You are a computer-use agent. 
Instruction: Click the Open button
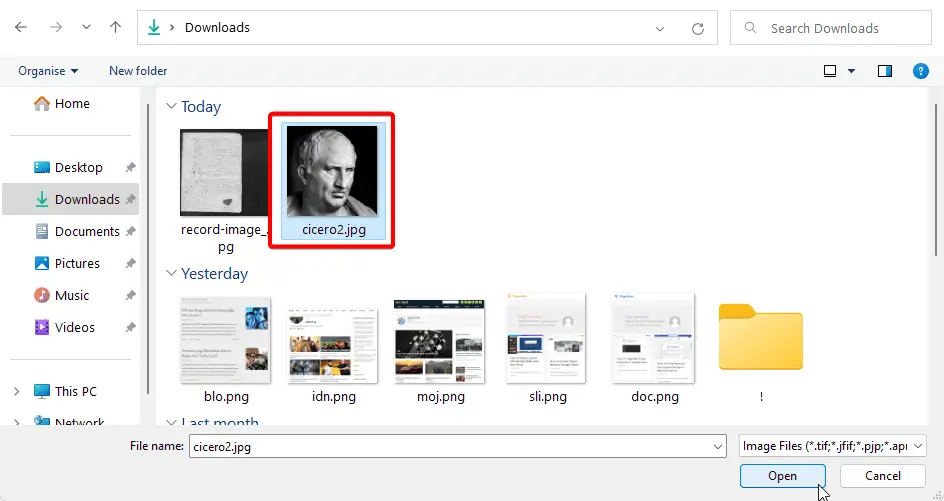[783, 476]
